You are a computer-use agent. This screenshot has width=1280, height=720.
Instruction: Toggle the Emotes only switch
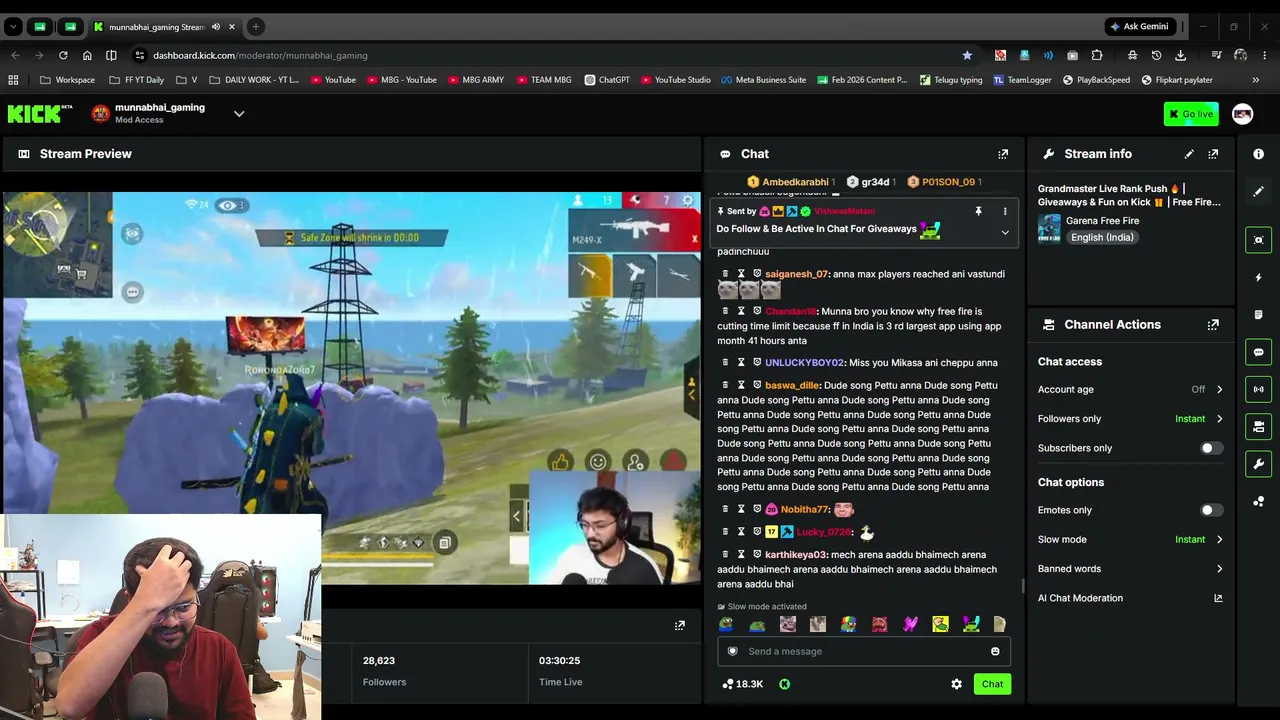click(x=1211, y=510)
